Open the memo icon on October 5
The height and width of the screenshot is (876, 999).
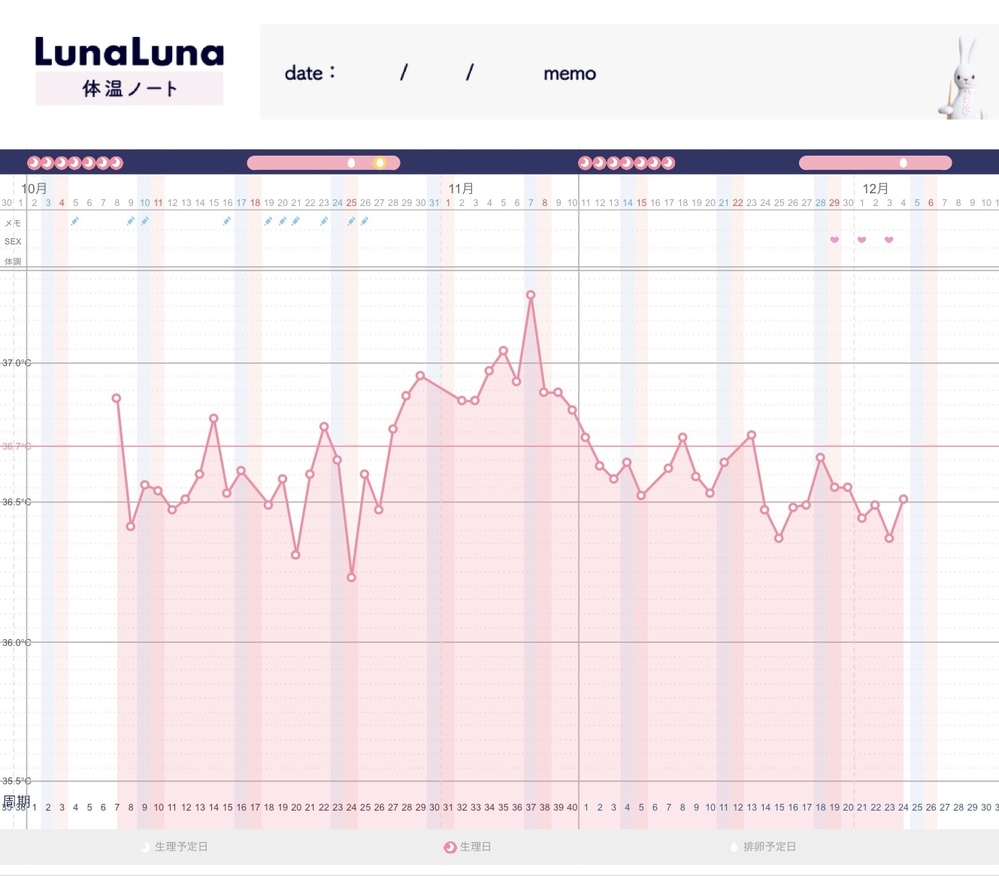75,221
